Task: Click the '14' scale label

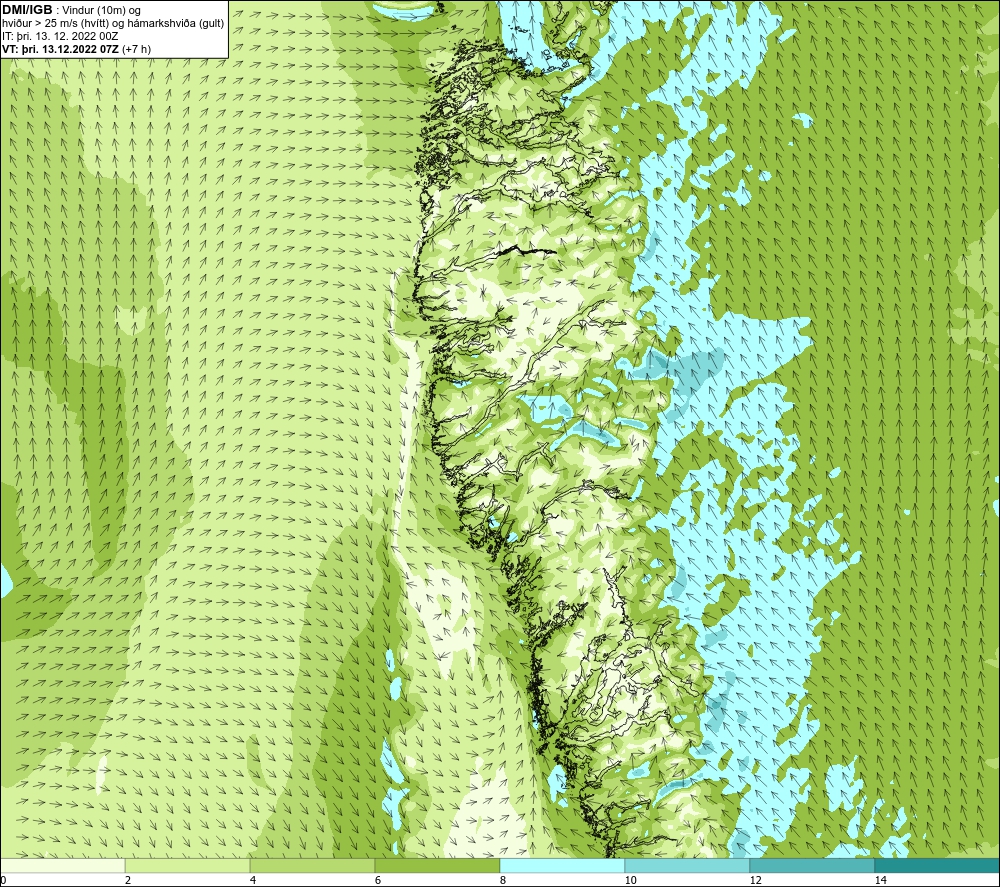Action: click(880, 880)
